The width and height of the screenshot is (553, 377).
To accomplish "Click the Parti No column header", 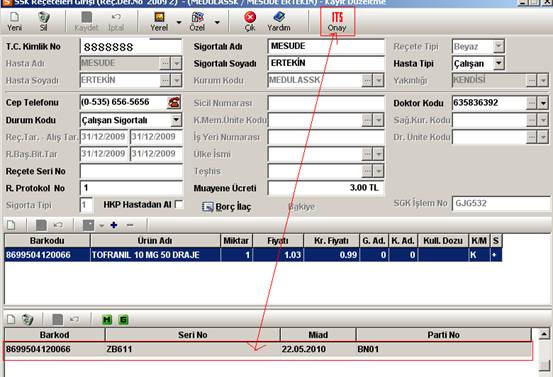I will pyautogui.click(x=444, y=335).
